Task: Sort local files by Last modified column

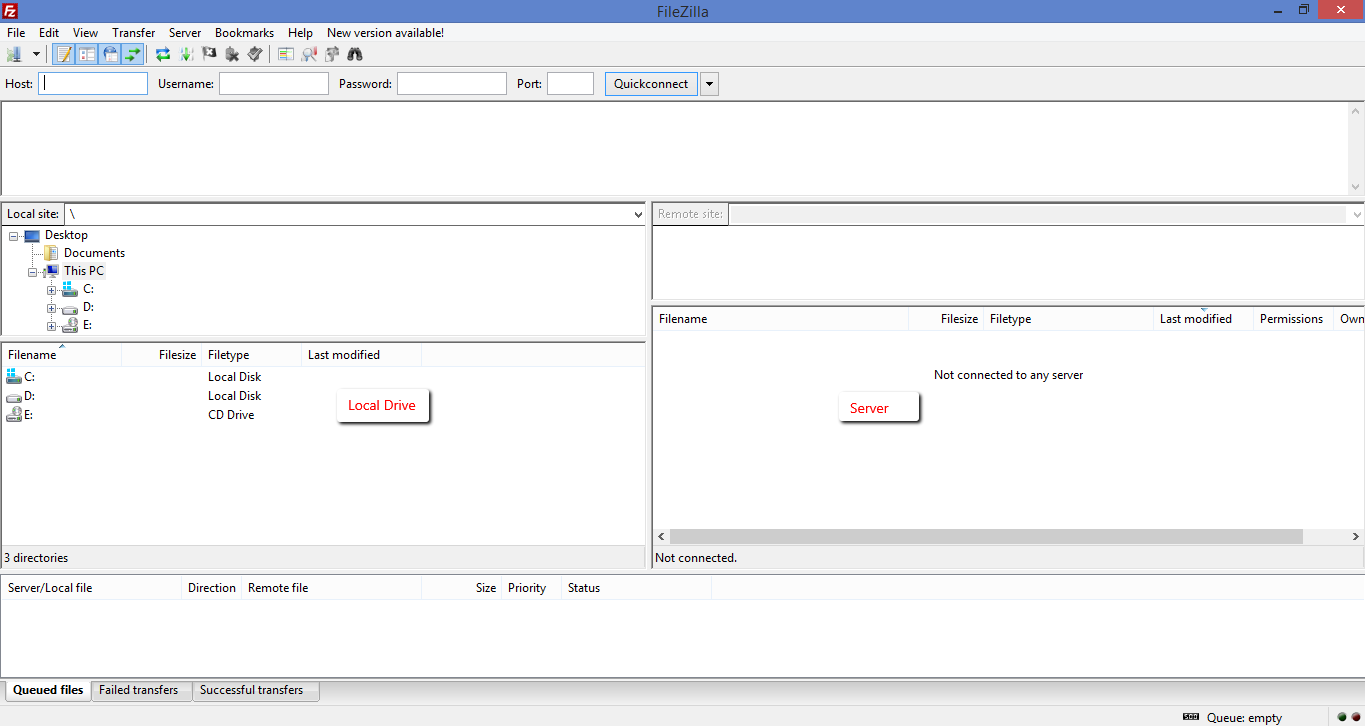Action: [x=362, y=355]
